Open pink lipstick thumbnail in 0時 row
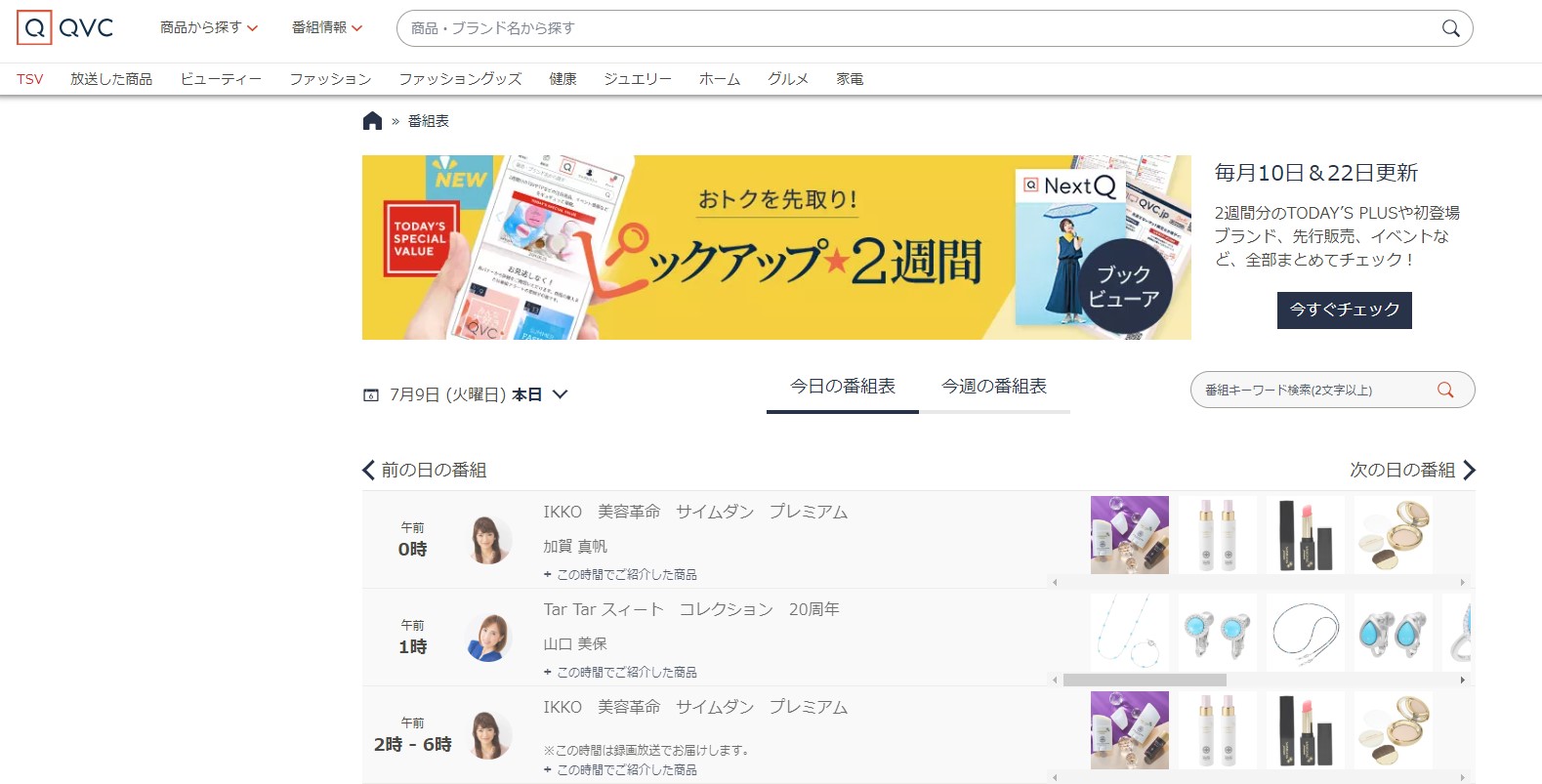This screenshot has height=784, width=1542. click(x=1306, y=535)
